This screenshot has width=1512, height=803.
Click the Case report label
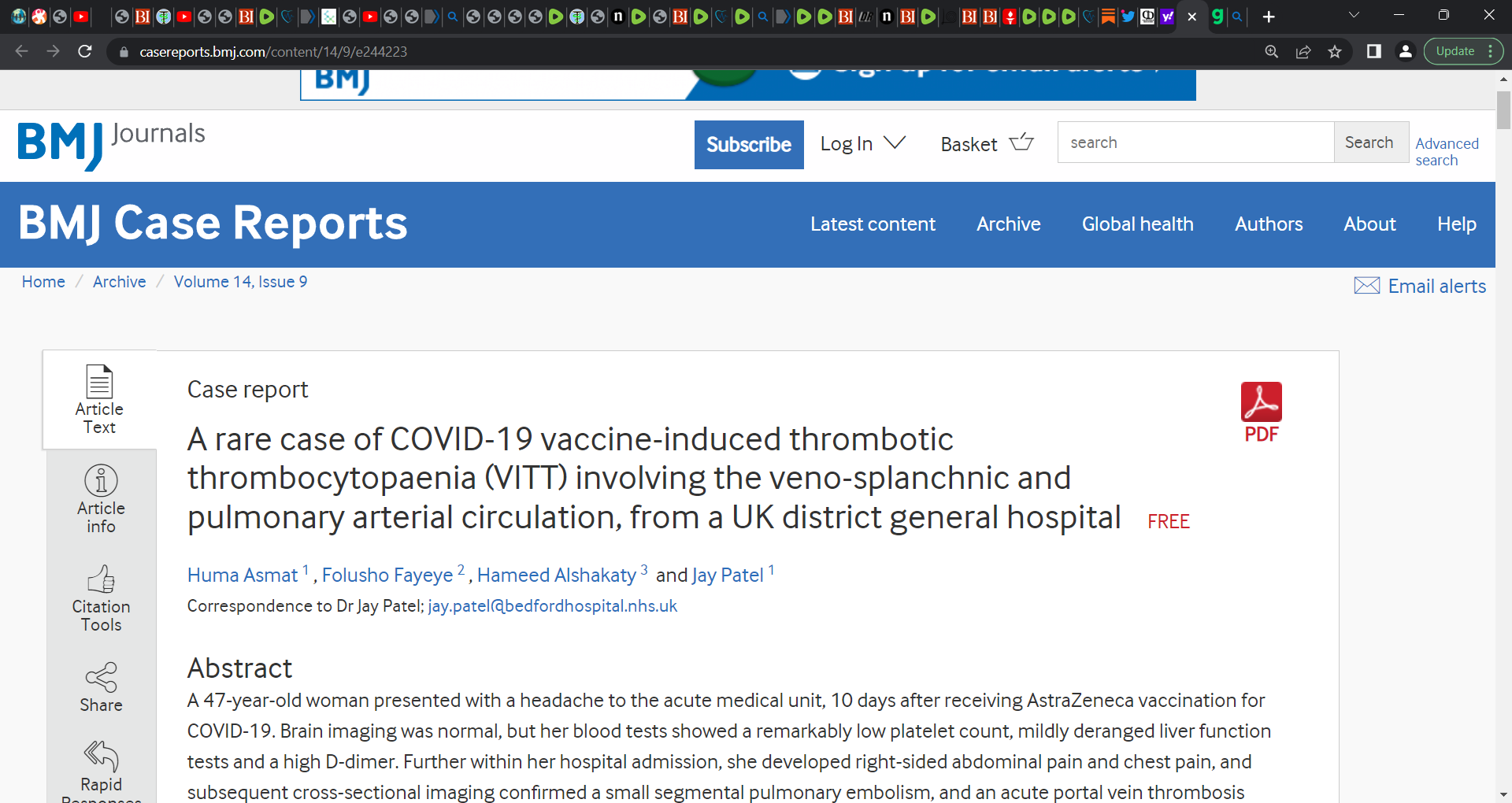tap(247, 390)
